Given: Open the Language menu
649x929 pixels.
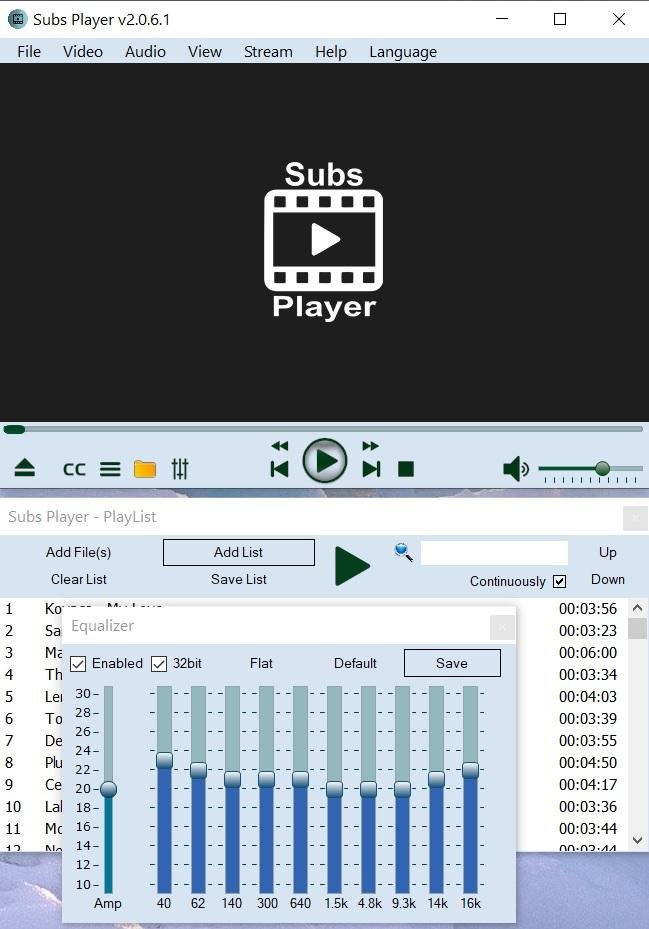Looking at the screenshot, I should coord(403,52).
